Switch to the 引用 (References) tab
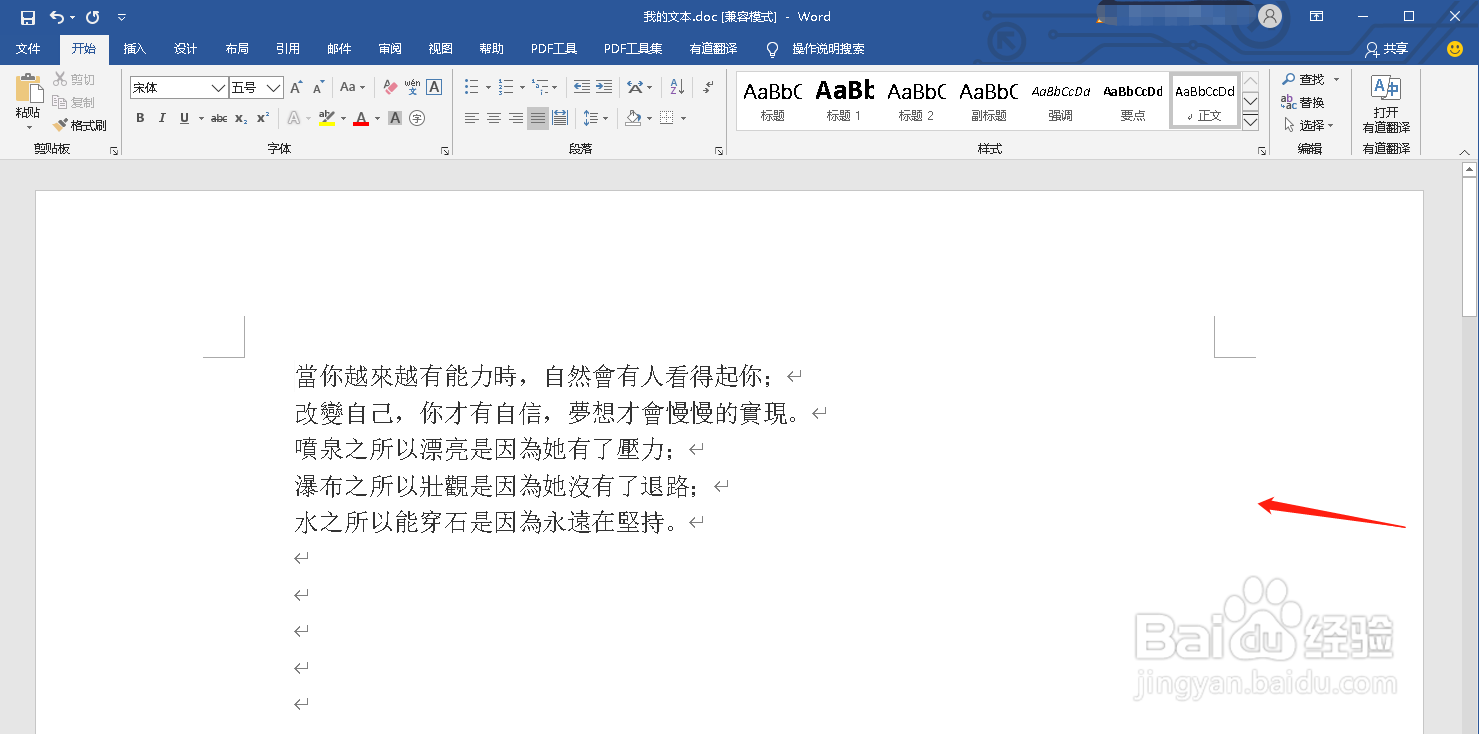1479x734 pixels. point(288,49)
